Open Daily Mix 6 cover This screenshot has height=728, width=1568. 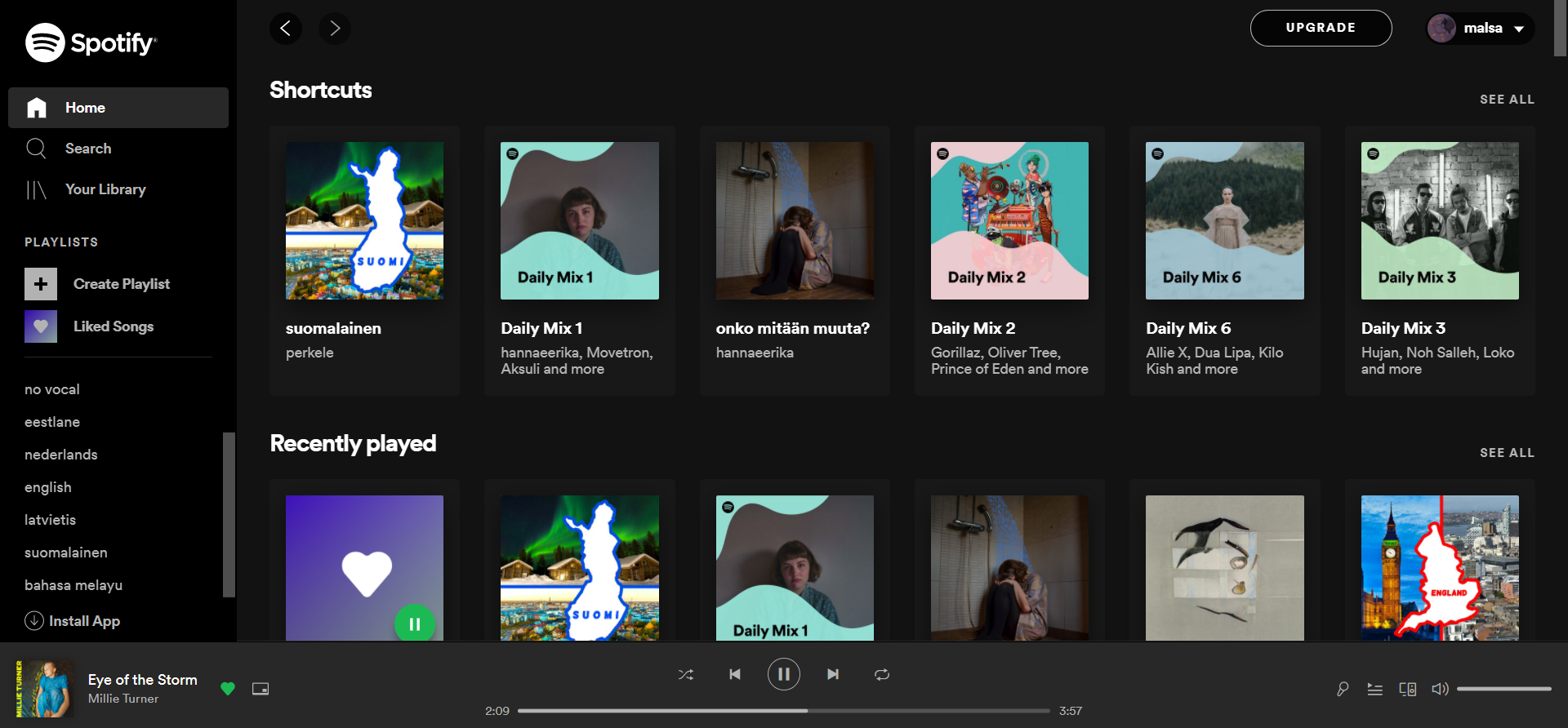1225,220
